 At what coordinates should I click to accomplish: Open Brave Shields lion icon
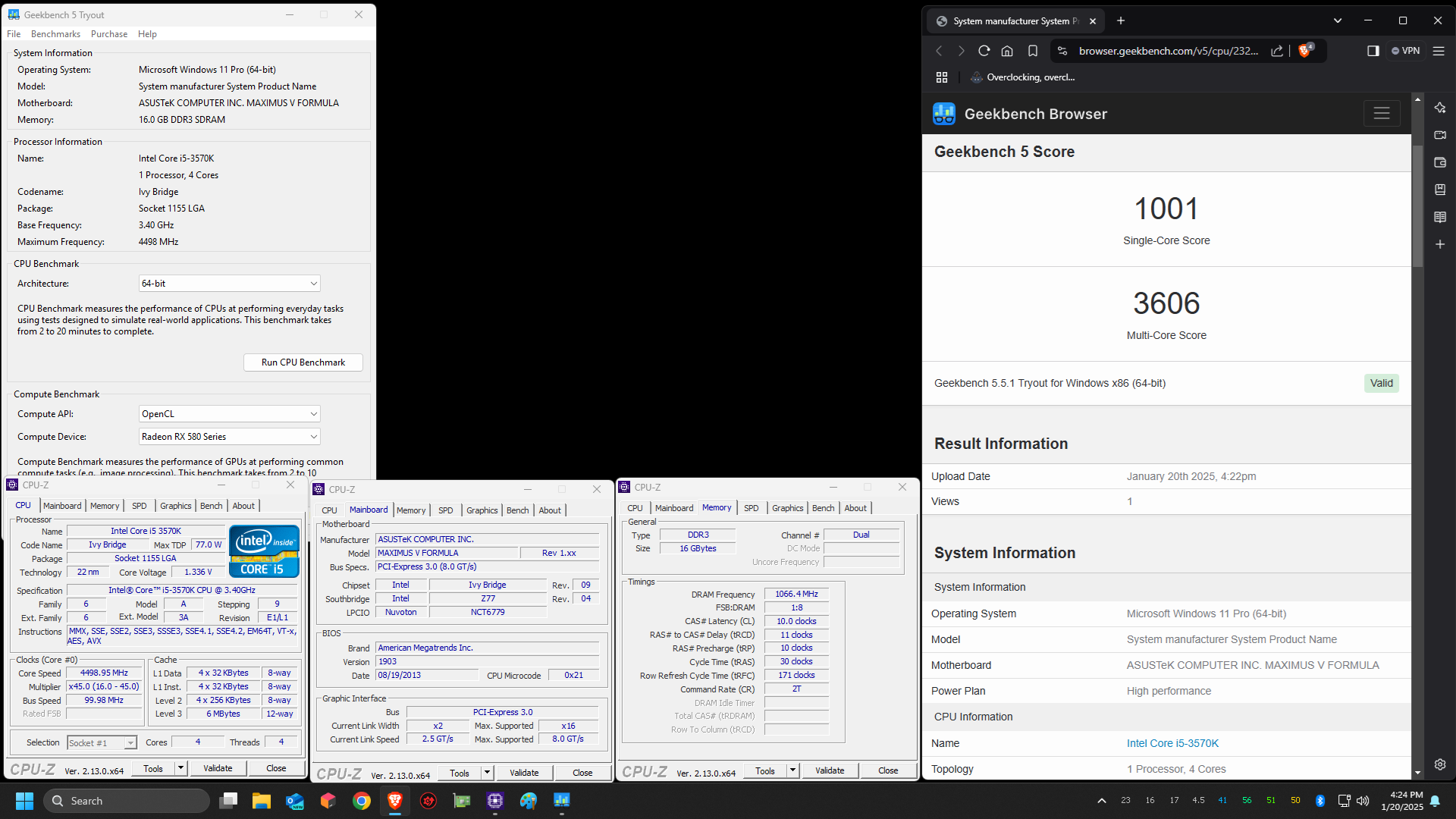click(x=1305, y=51)
